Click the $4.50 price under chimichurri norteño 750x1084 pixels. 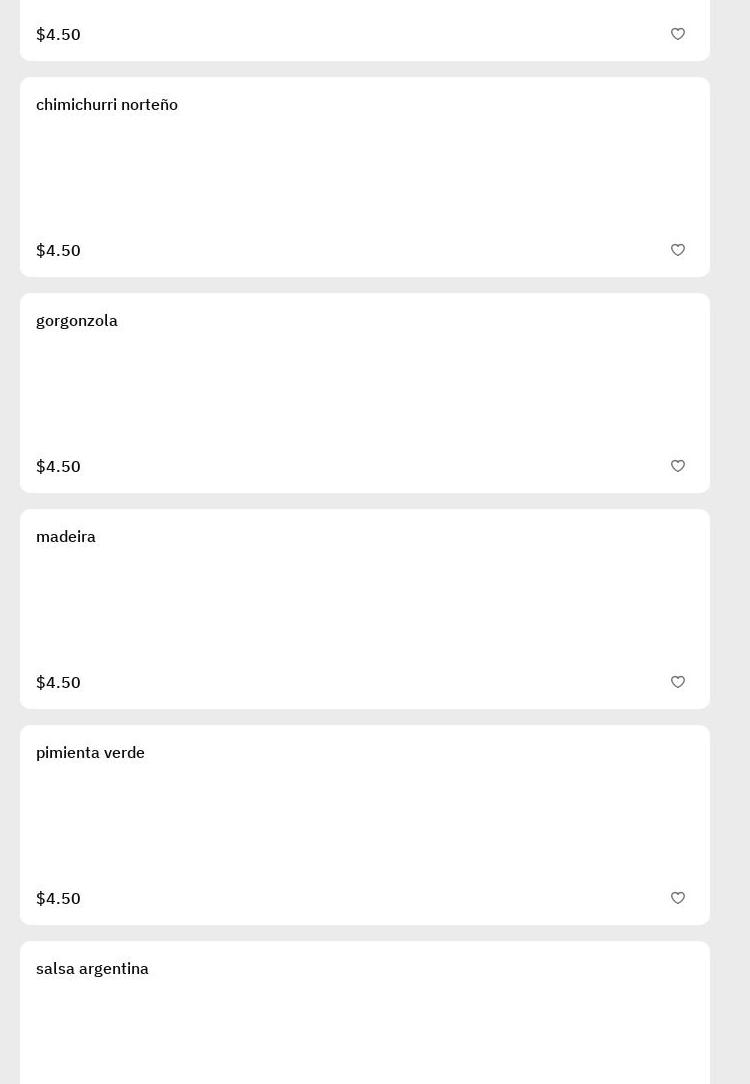(58, 250)
